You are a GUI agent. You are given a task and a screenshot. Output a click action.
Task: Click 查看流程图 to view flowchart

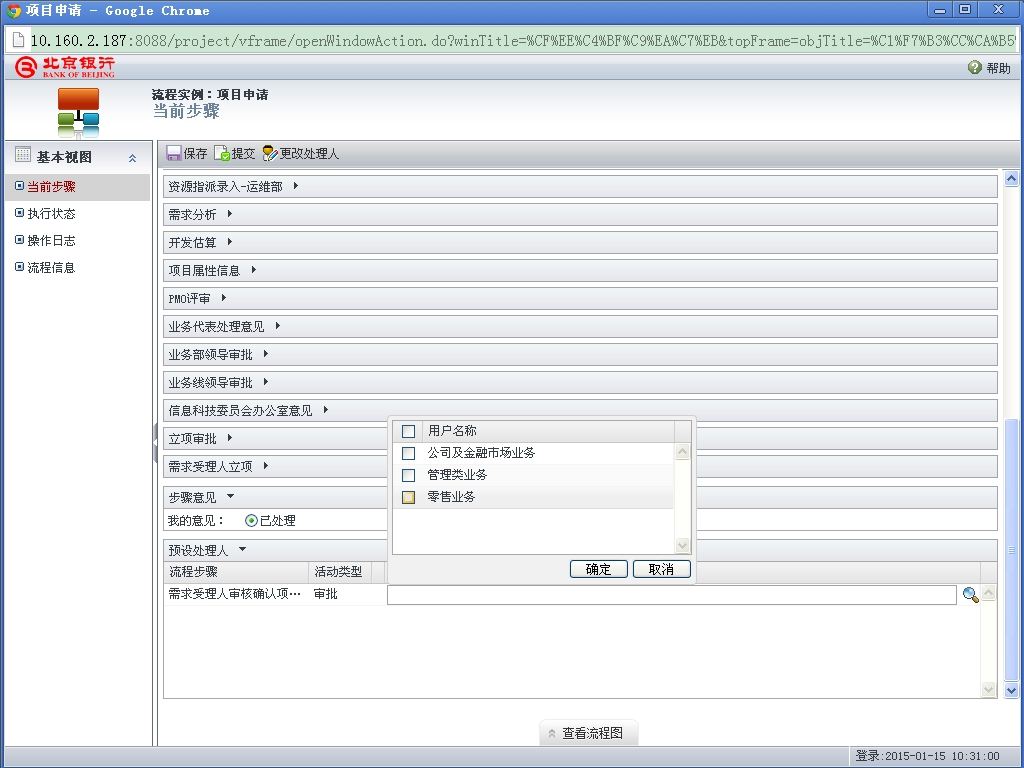point(588,733)
